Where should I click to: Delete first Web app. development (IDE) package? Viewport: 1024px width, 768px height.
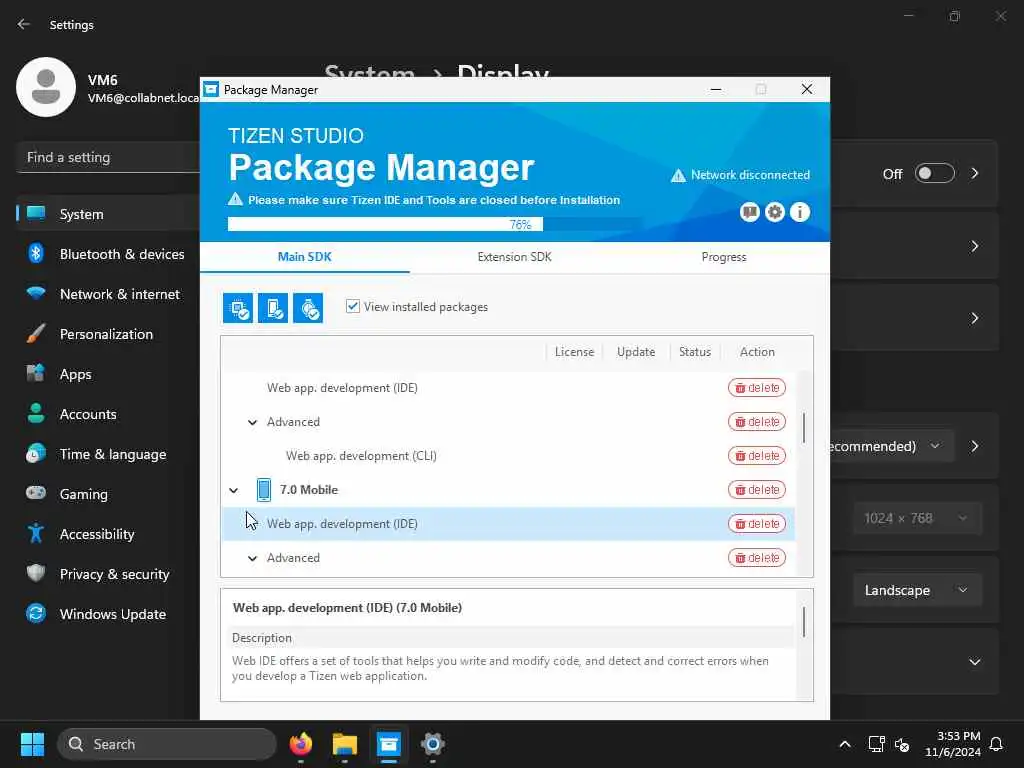[x=757, y=388]
